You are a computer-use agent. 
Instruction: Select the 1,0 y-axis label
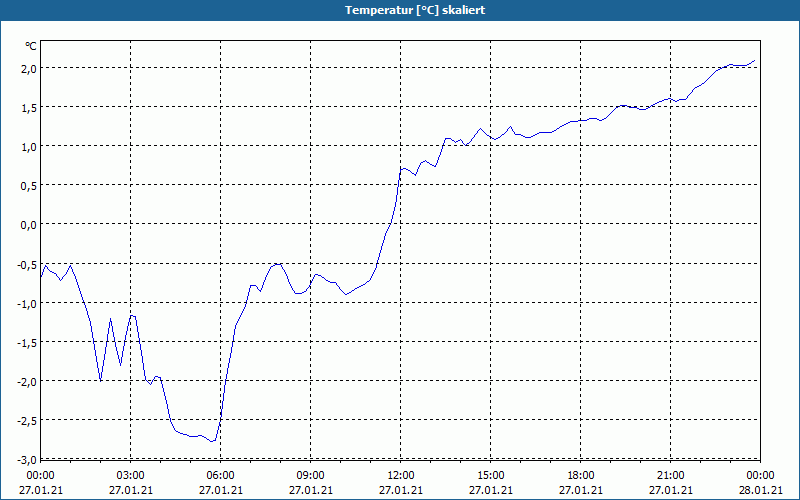pyautogui.click(x=29, y=147)
